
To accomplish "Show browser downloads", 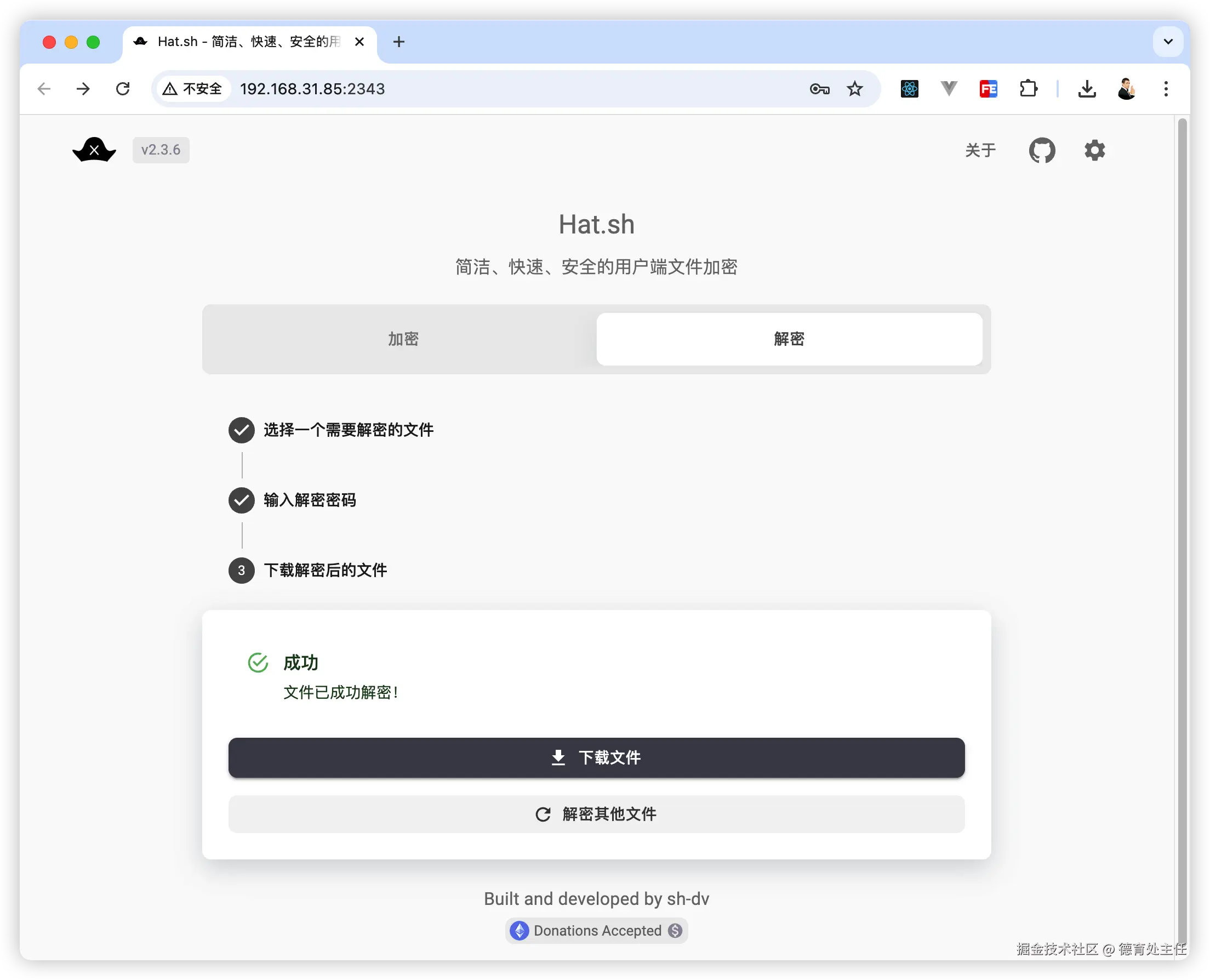I will pyautogui.click(x=1086, y=89).
